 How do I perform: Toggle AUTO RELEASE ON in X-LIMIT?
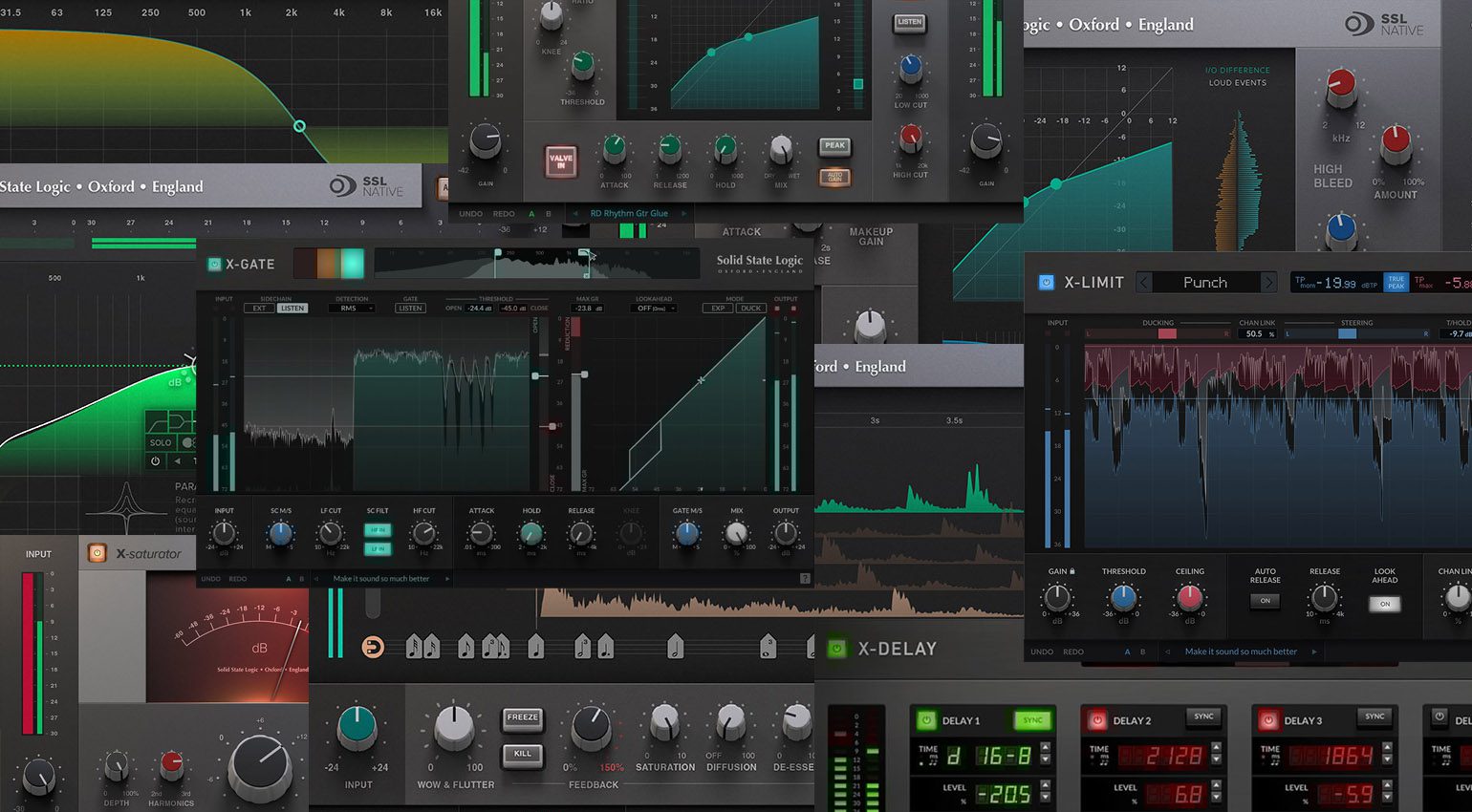tap(1265, 601)
